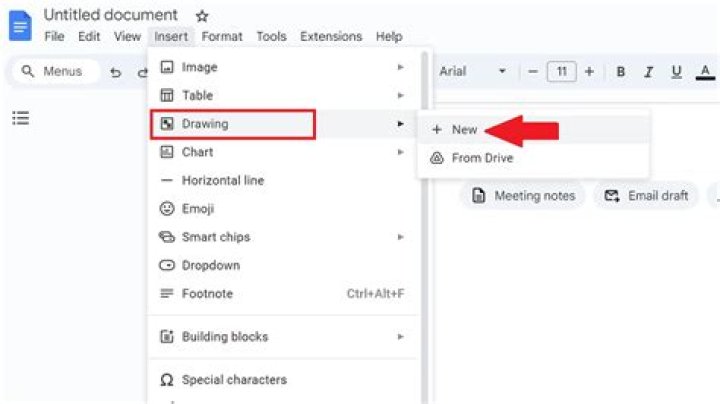Click the Email draft chip
The image size is (720, 404).
coord(646,196)
